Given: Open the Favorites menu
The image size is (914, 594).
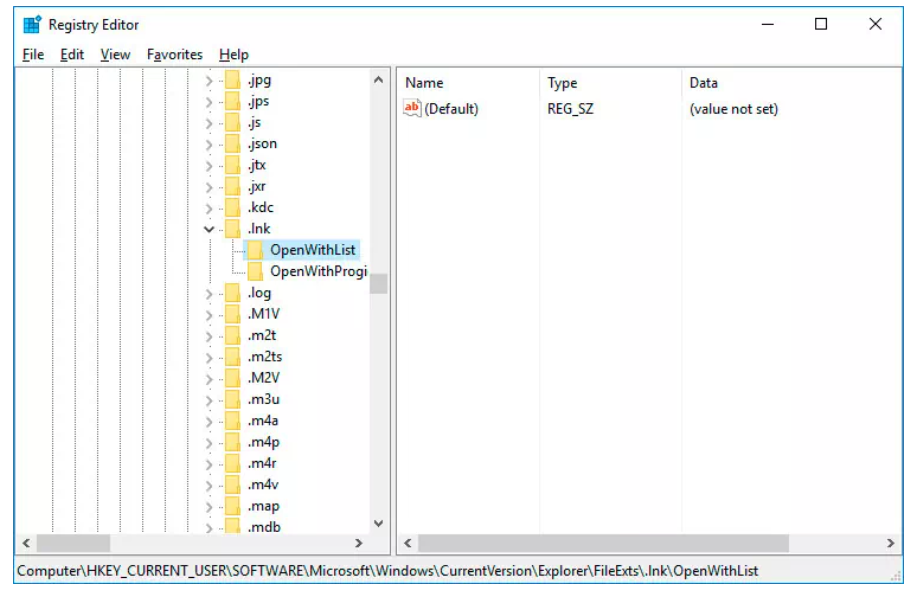Looking at the screenshot, I should tap(174, 55).
